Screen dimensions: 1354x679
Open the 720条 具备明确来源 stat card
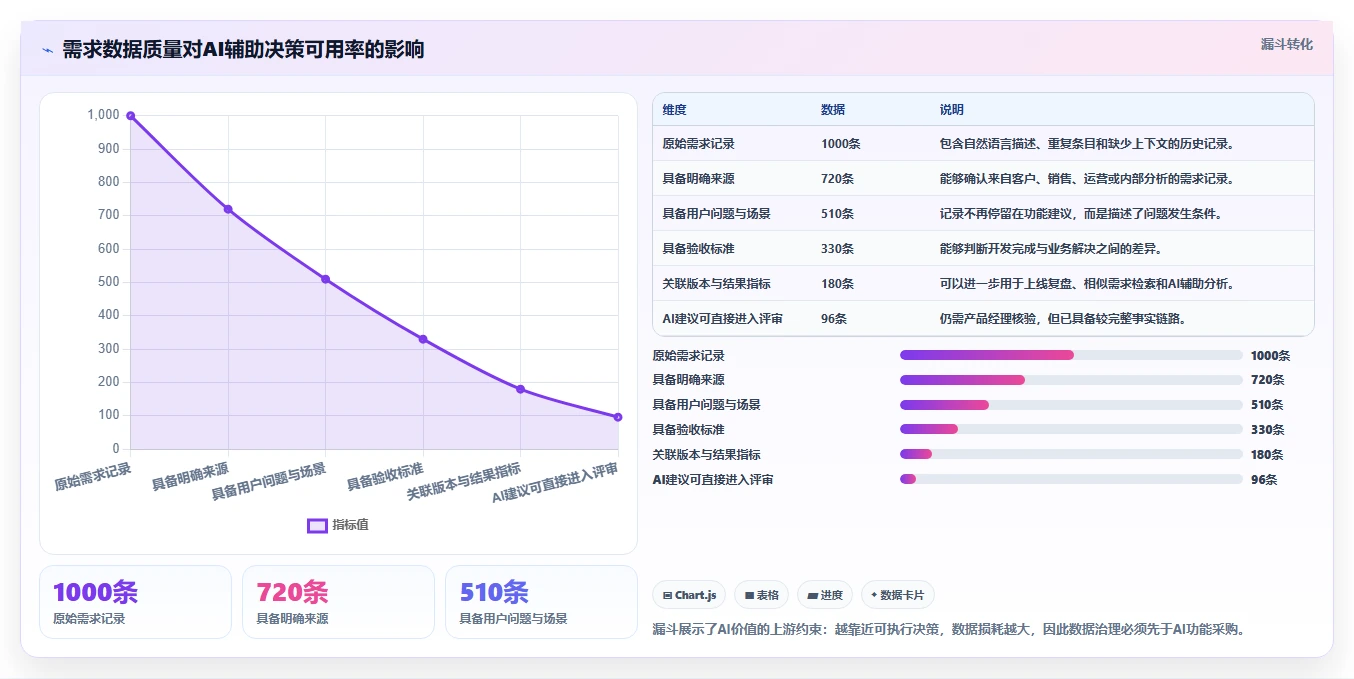click(x=338, y=602)
